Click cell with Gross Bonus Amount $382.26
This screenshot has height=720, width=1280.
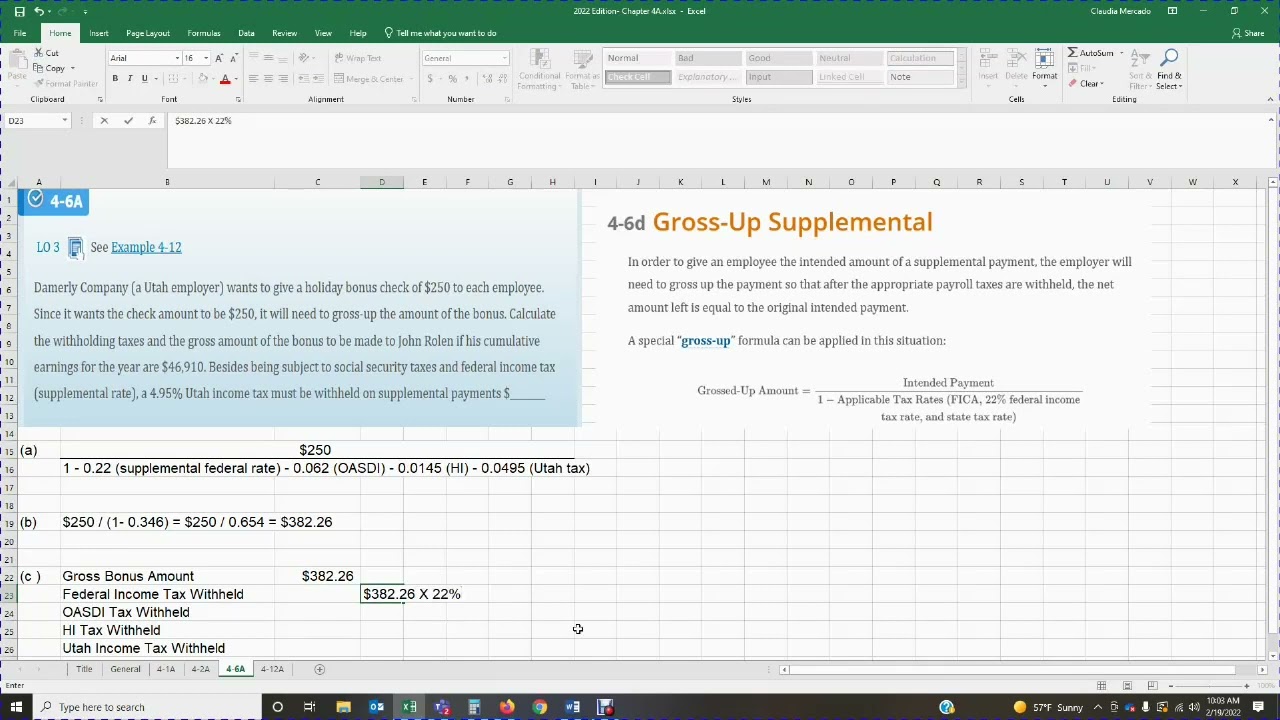(318, 576)
